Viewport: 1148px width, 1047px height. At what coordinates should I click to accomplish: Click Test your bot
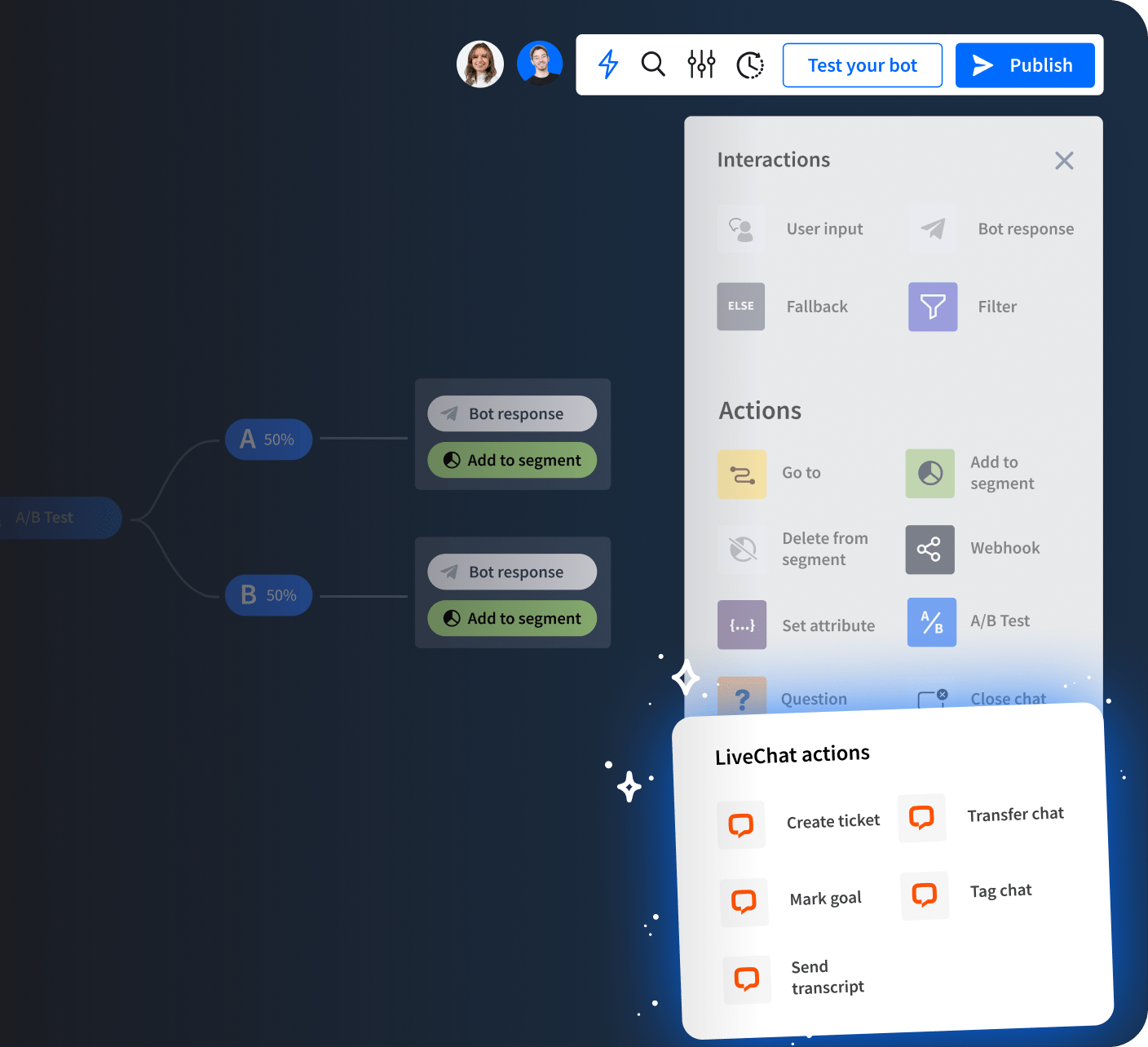(x=862, y=64)
